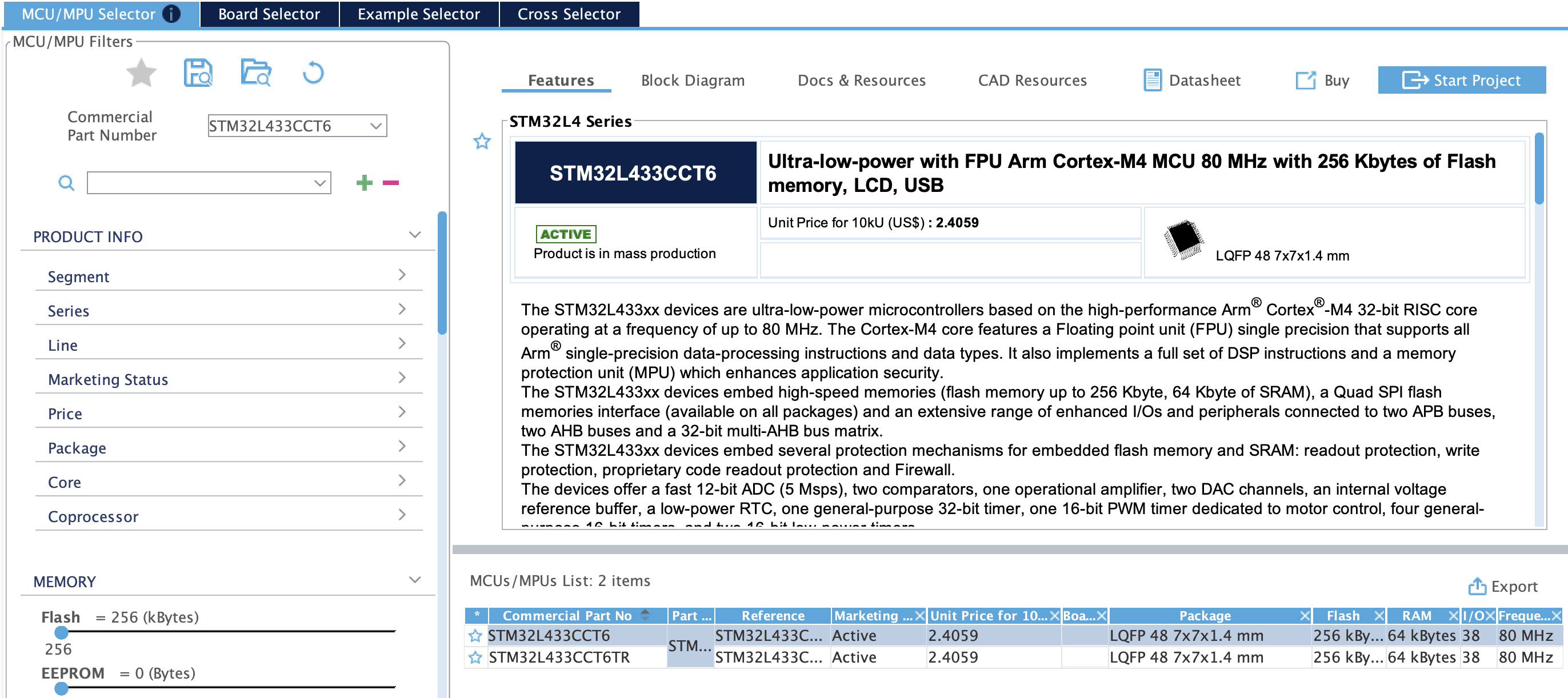Image resolution: width=1568 pixels, height=698 pixels.
Task: Sort by Commercial Part No arrows
Action: 646,615
